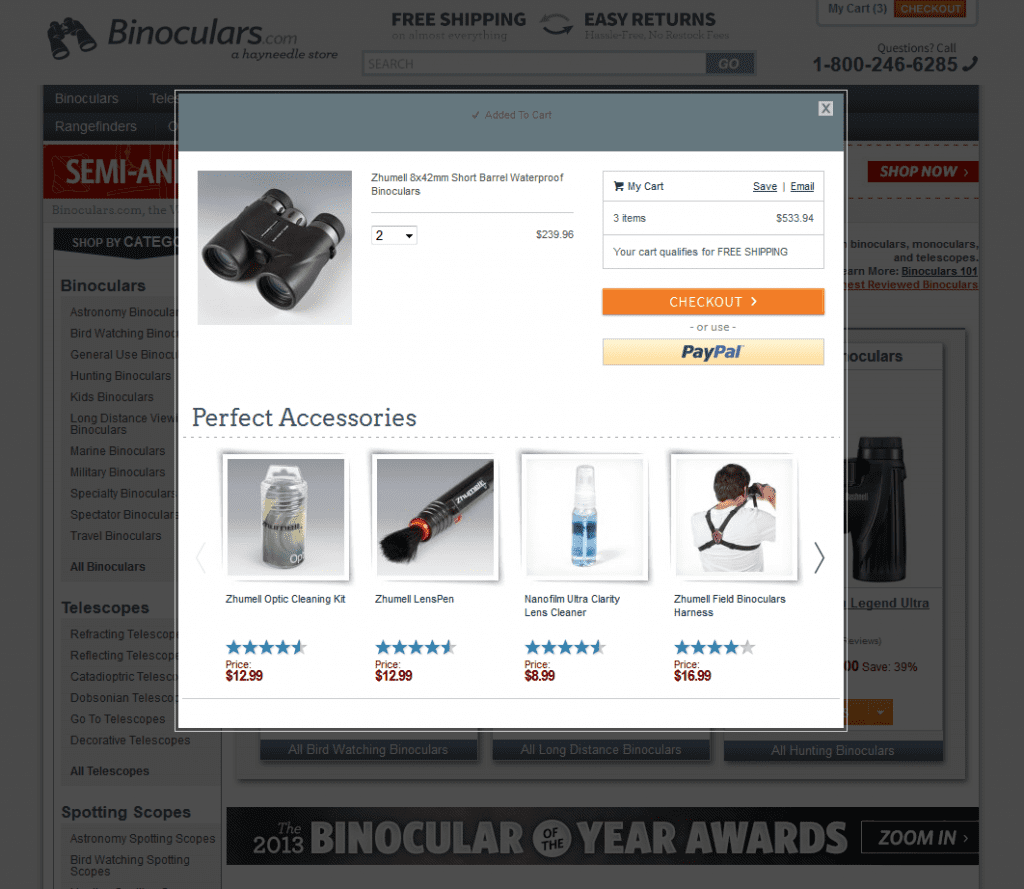Screen dimensions: 1024x889
Task: Open Zhumell Field Binoculars Harness image
Action: pyautogui.click(x=734, y=517)
